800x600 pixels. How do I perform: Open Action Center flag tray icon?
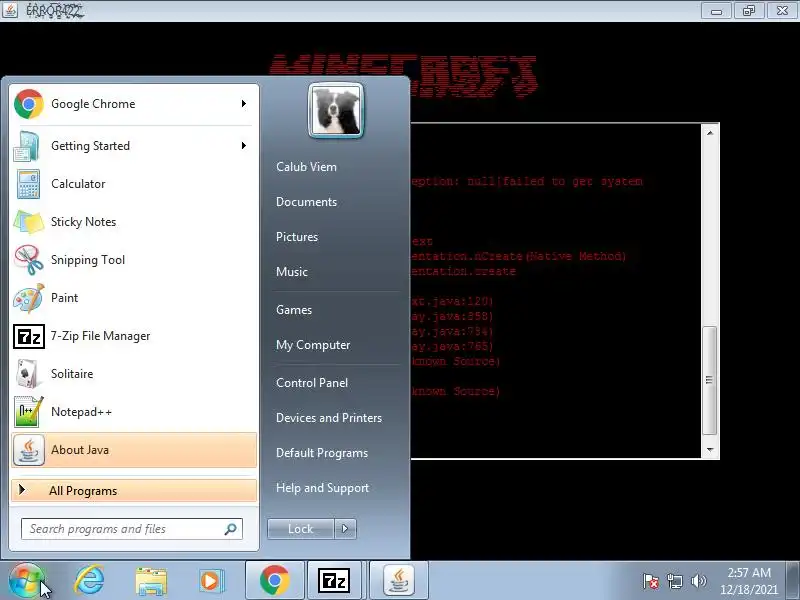(650, 581)
